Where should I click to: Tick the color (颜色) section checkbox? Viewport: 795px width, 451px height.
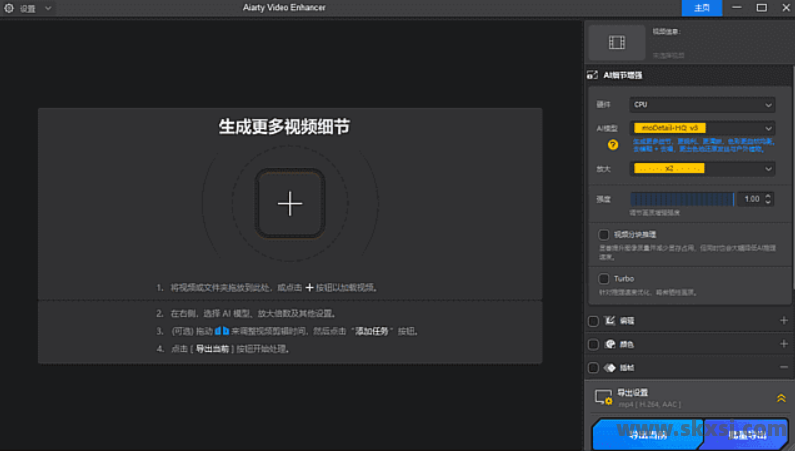click(x=594, y=344)
